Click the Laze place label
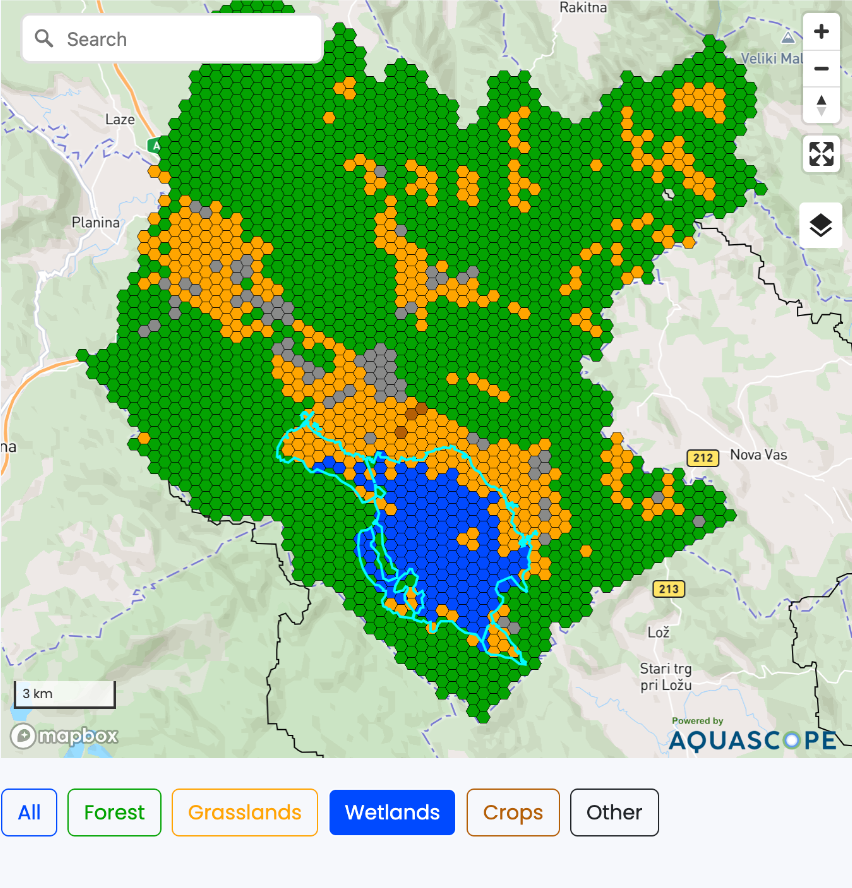The width and height of the screenshot is (852, 888). (x=120, y=119)
